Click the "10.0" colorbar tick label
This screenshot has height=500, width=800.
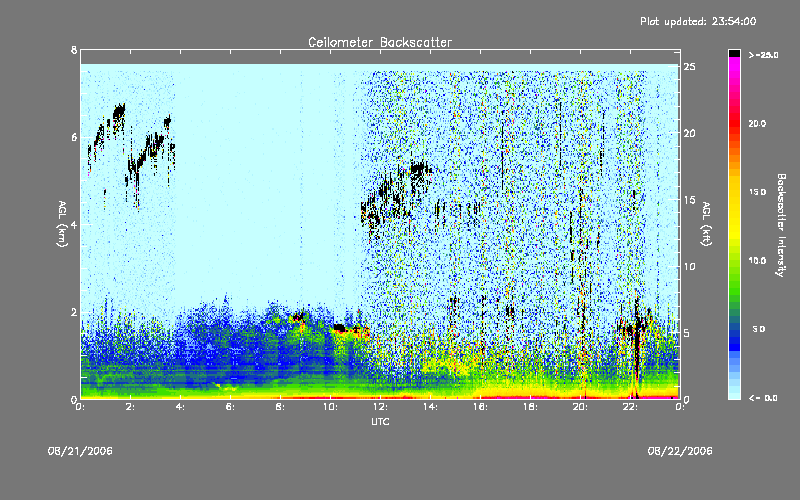757,261
